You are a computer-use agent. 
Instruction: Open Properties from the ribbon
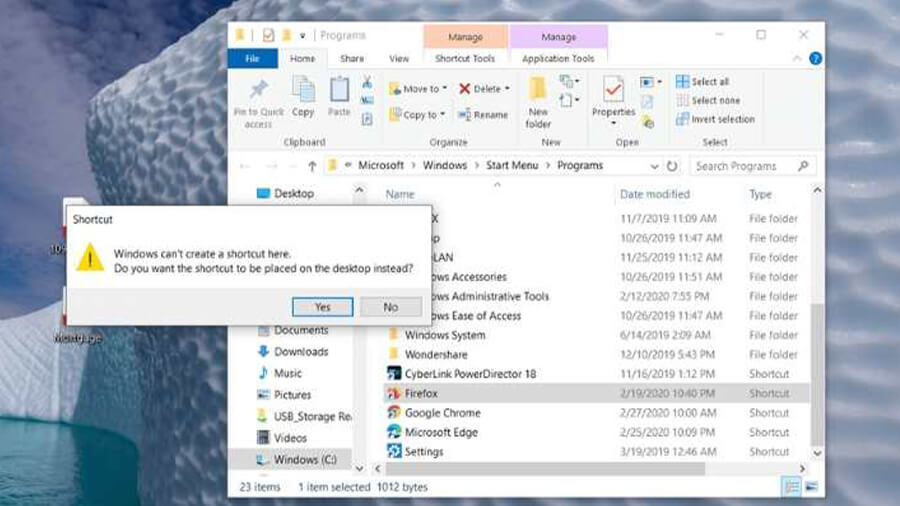pos(613,98)
